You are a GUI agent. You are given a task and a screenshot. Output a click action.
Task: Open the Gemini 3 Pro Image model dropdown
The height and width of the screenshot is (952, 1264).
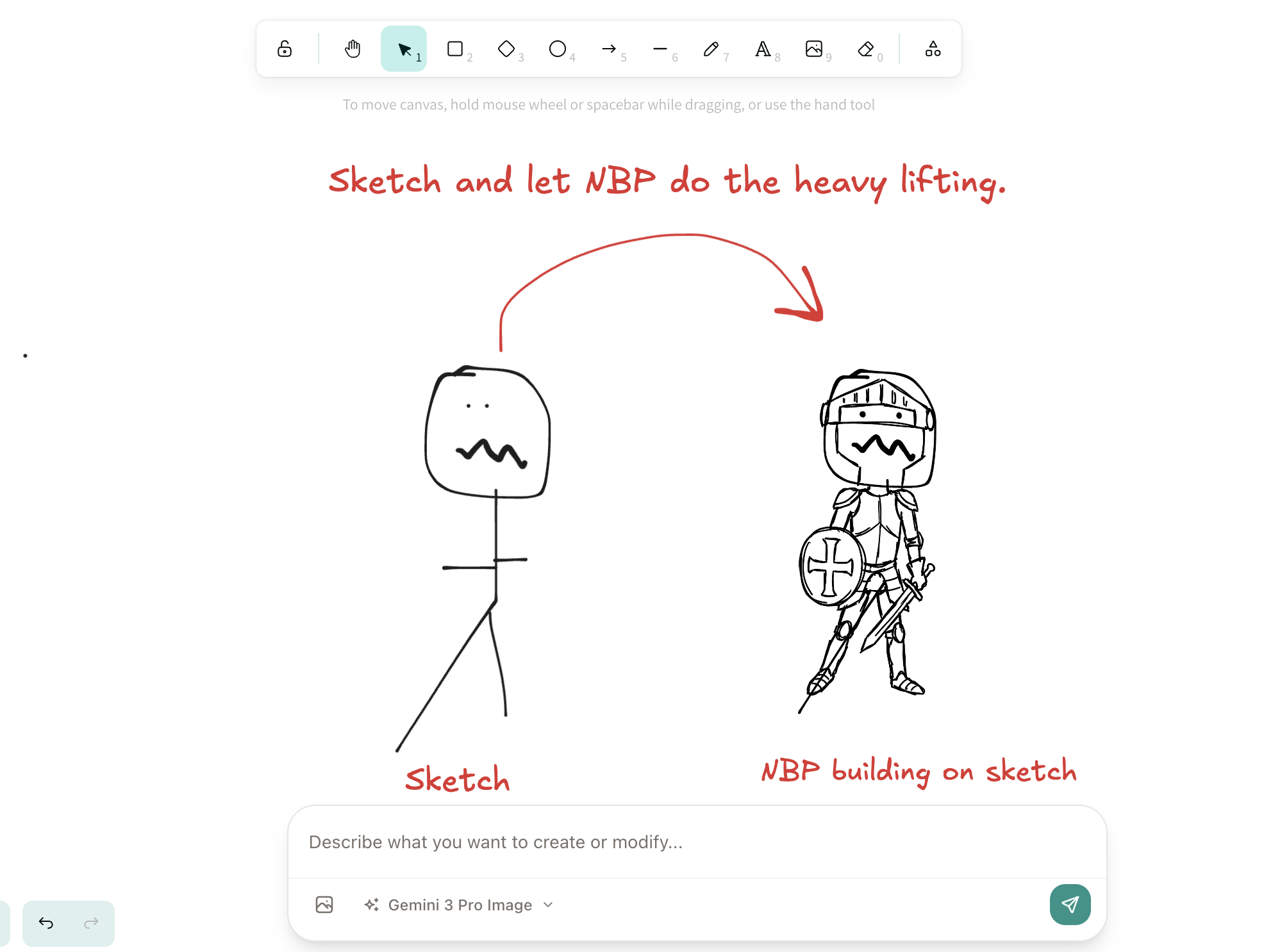pyautogui.click(x=457, y=905)
